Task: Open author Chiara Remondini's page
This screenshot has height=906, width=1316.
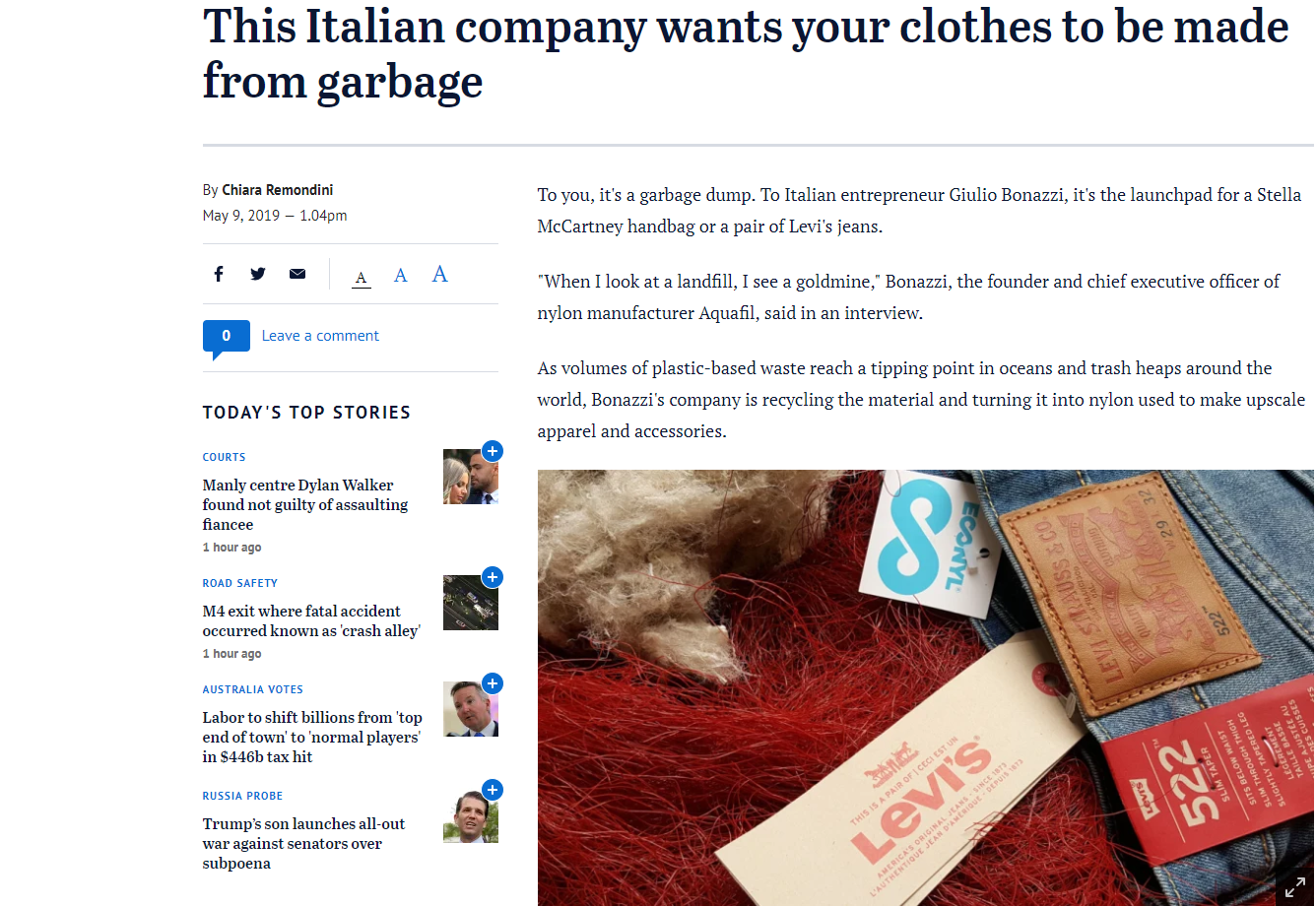Action: [278, 190]
